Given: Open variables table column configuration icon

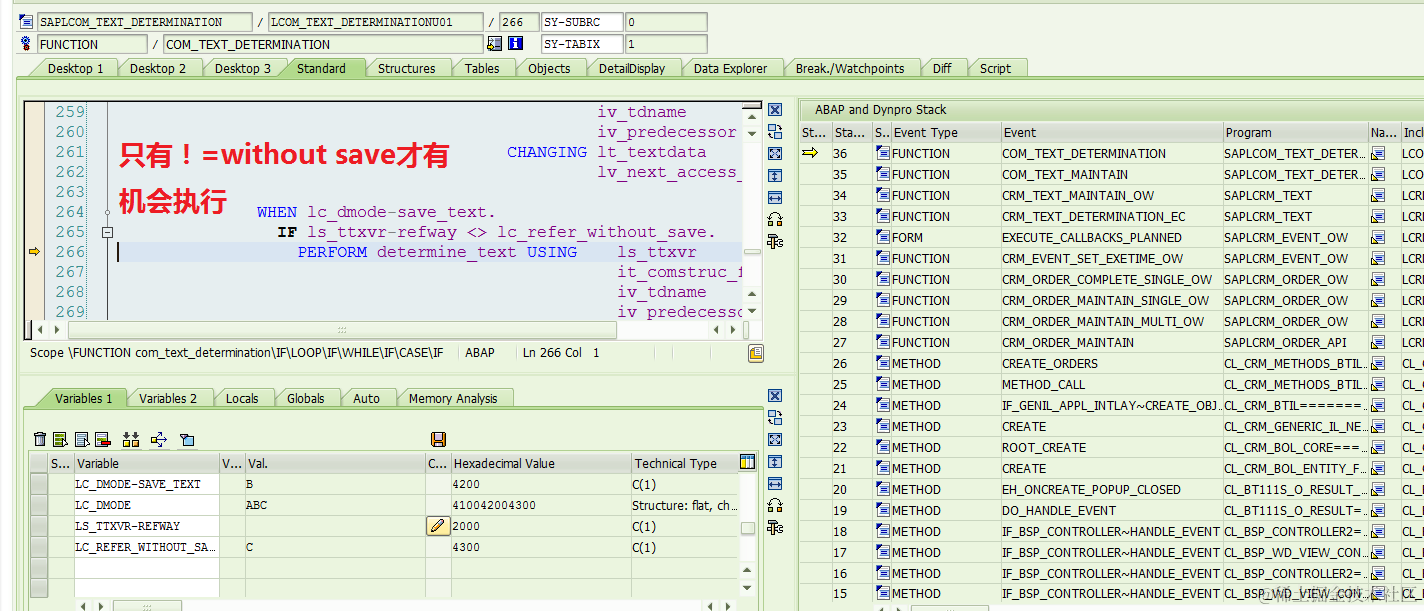Looking at the screenshot, I should click(x=747, y=462).
